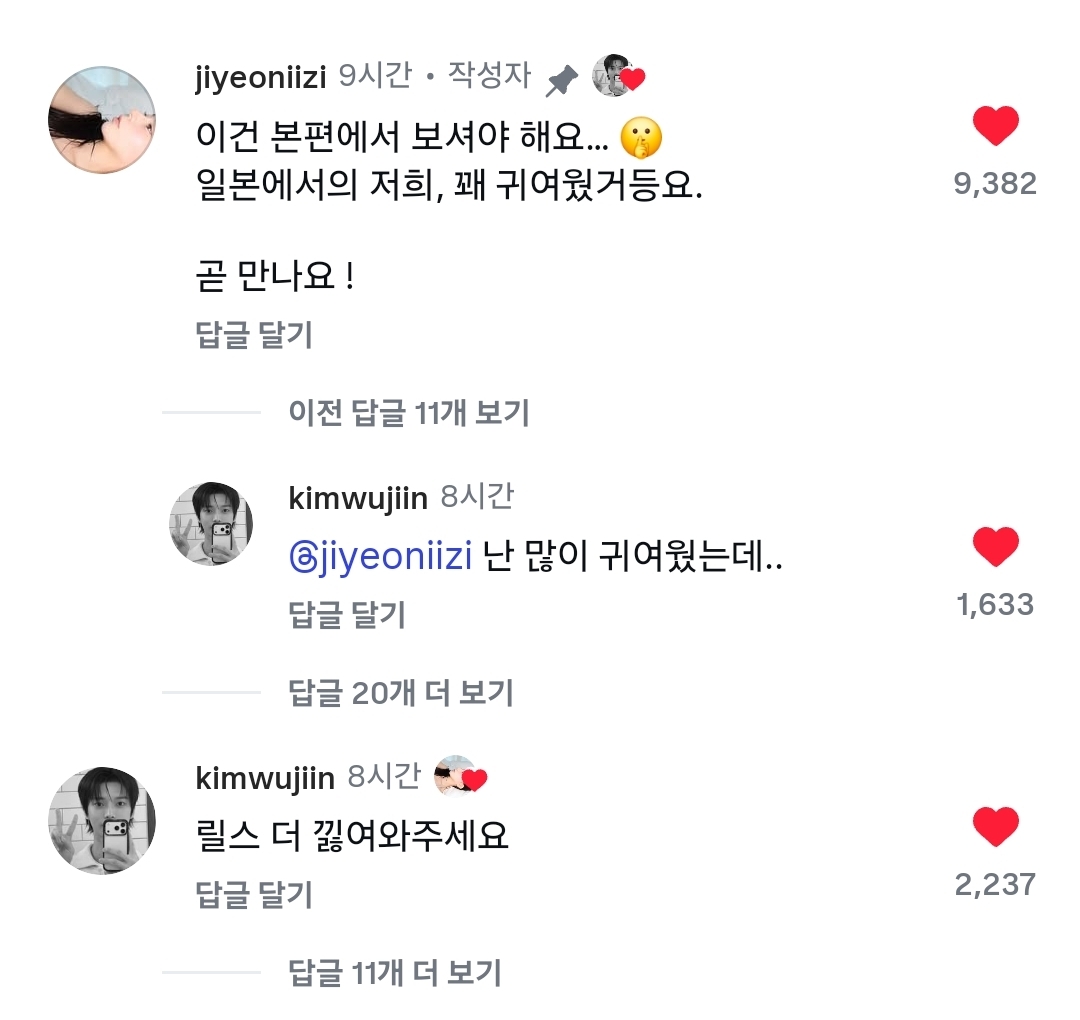Click the 9,382 like count
Image resolution: width=1080 pixels, height=1020 pixels.
point(995,184)
